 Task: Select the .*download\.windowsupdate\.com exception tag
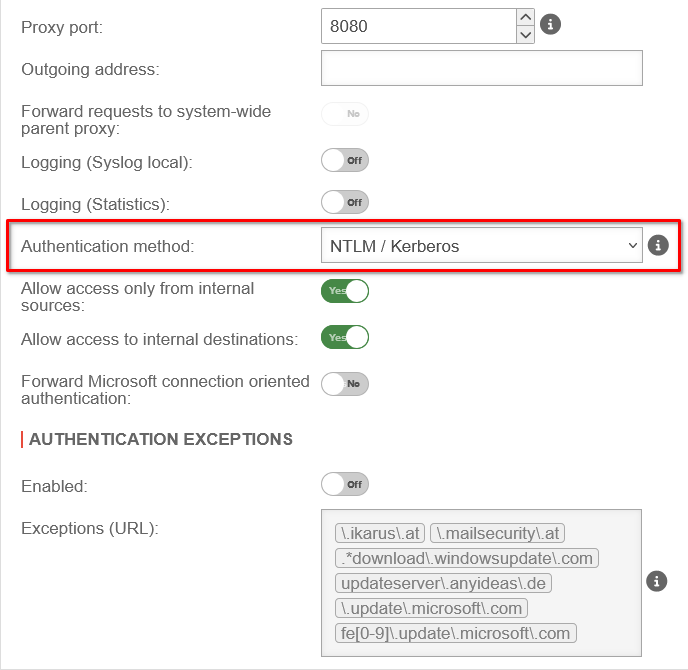click(x=466, y=558)
